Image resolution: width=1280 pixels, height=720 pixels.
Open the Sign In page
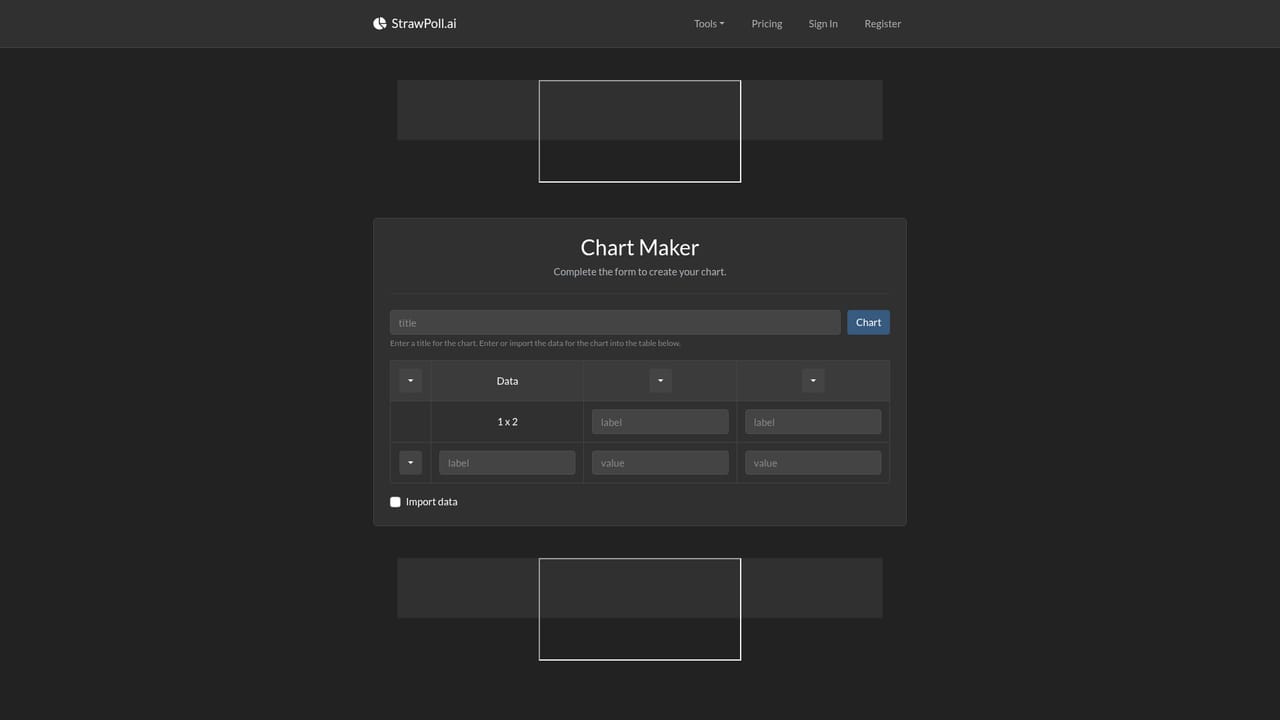click(x=823, y=23)
